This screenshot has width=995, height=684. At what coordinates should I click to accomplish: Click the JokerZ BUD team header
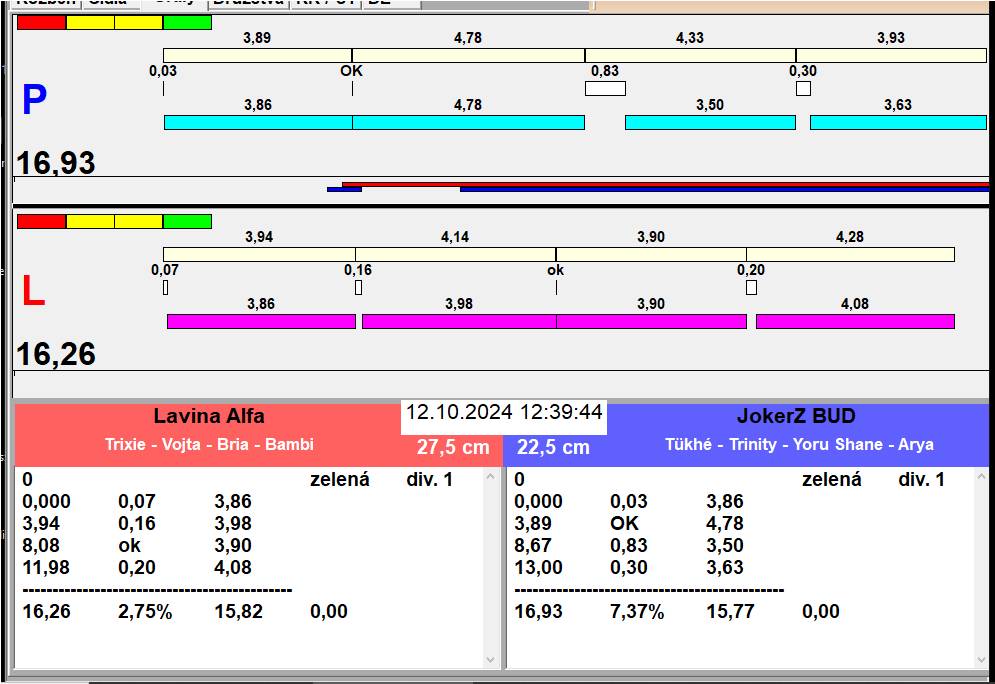[796, 417]
